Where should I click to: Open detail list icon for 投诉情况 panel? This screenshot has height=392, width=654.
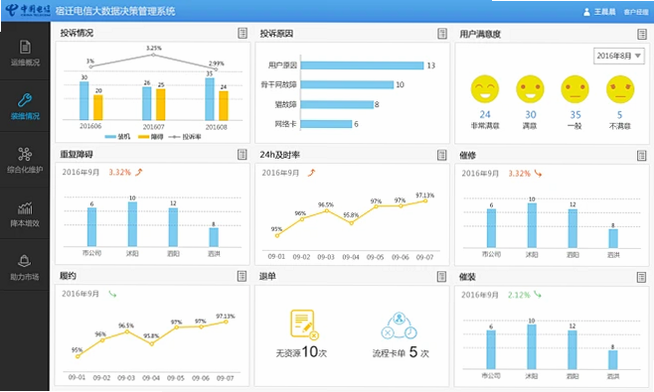(x=242, y=33)
